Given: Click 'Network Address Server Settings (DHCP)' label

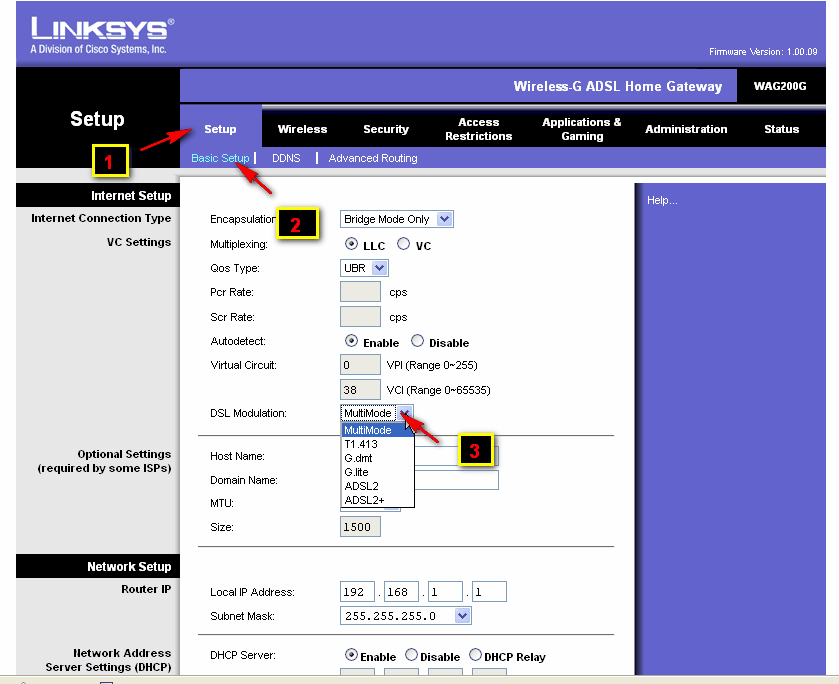Looking at the screenshot, I should [109, 660].
